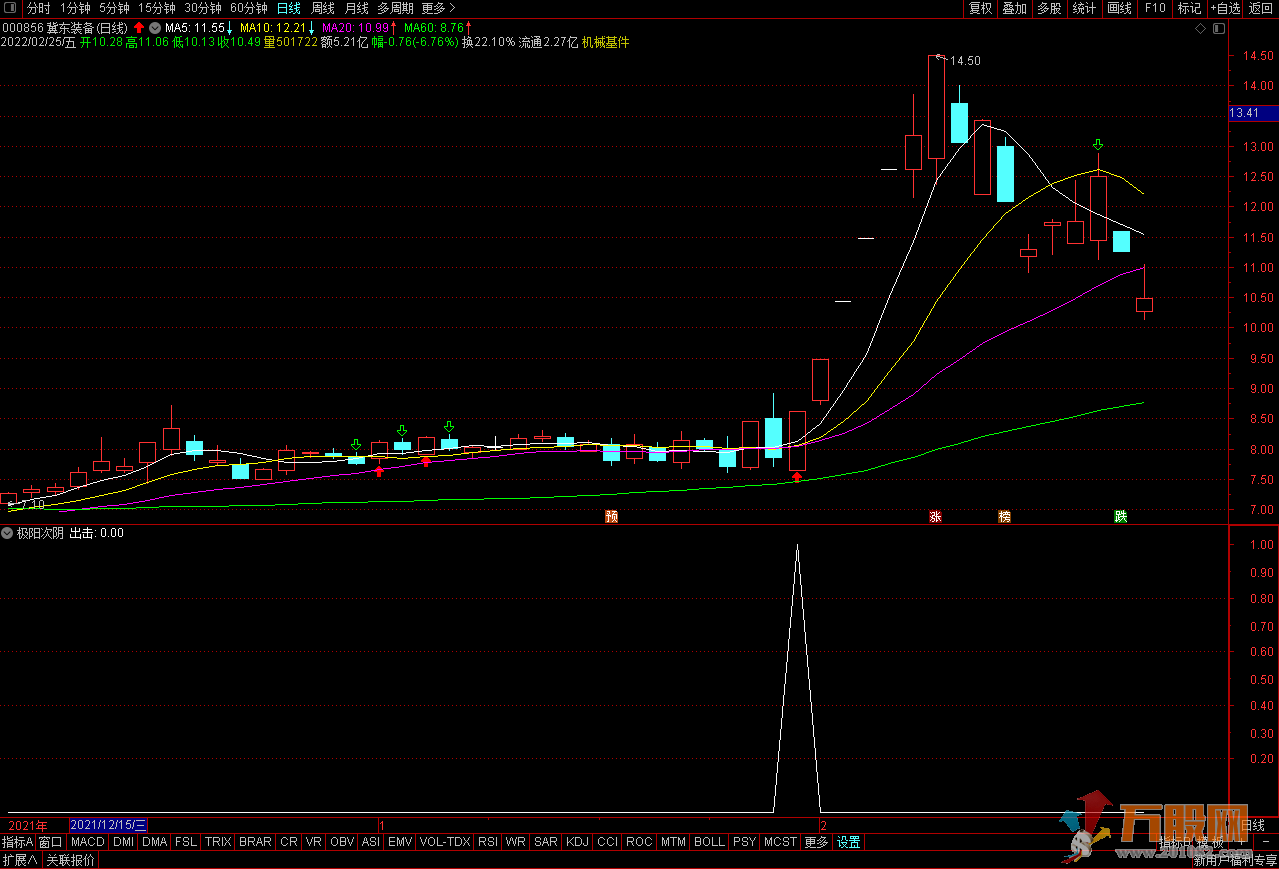Expand the 更多 > period options
The image size is (1279, 869).
439,8
